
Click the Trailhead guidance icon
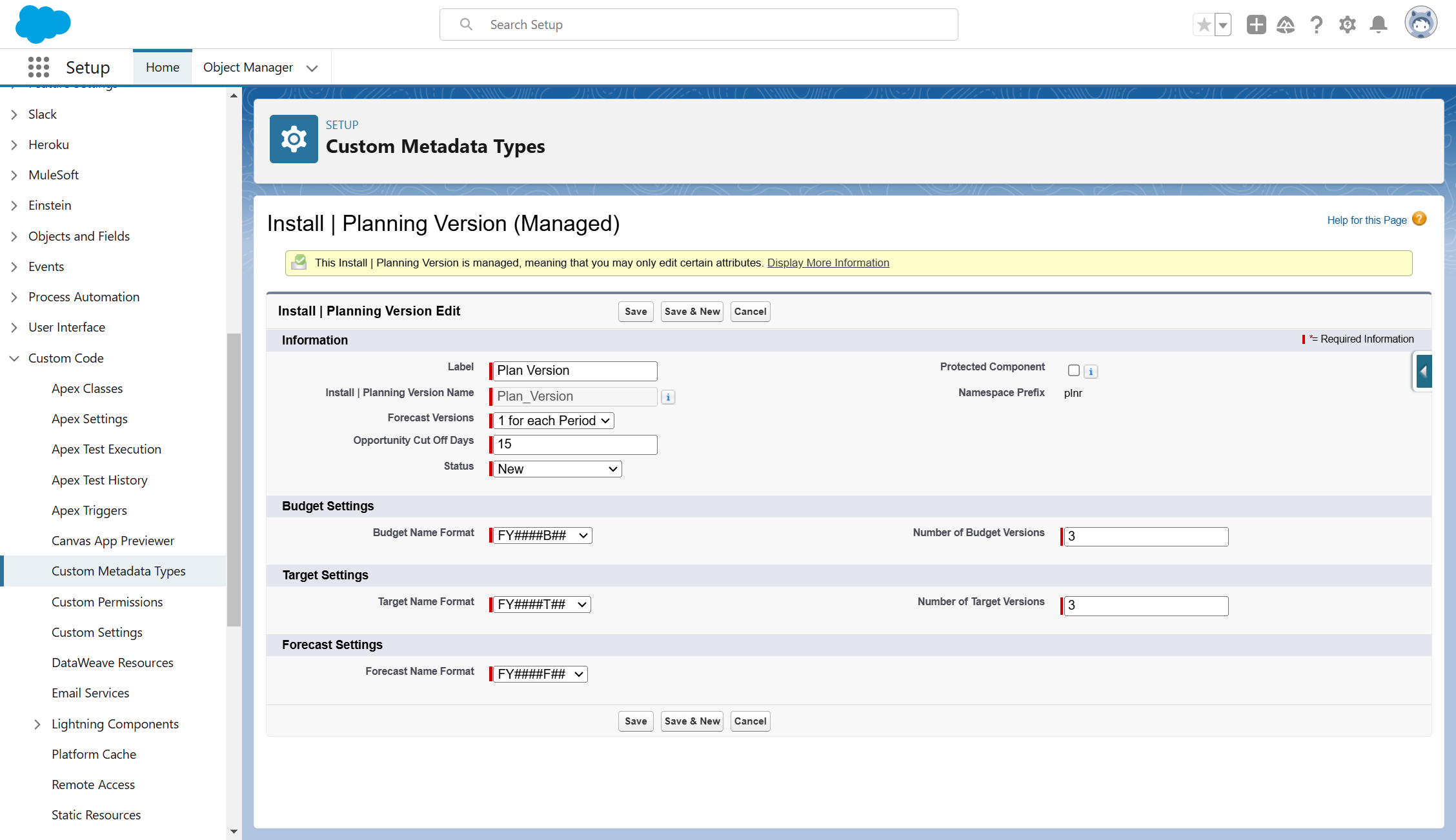tap(1286, 25)
